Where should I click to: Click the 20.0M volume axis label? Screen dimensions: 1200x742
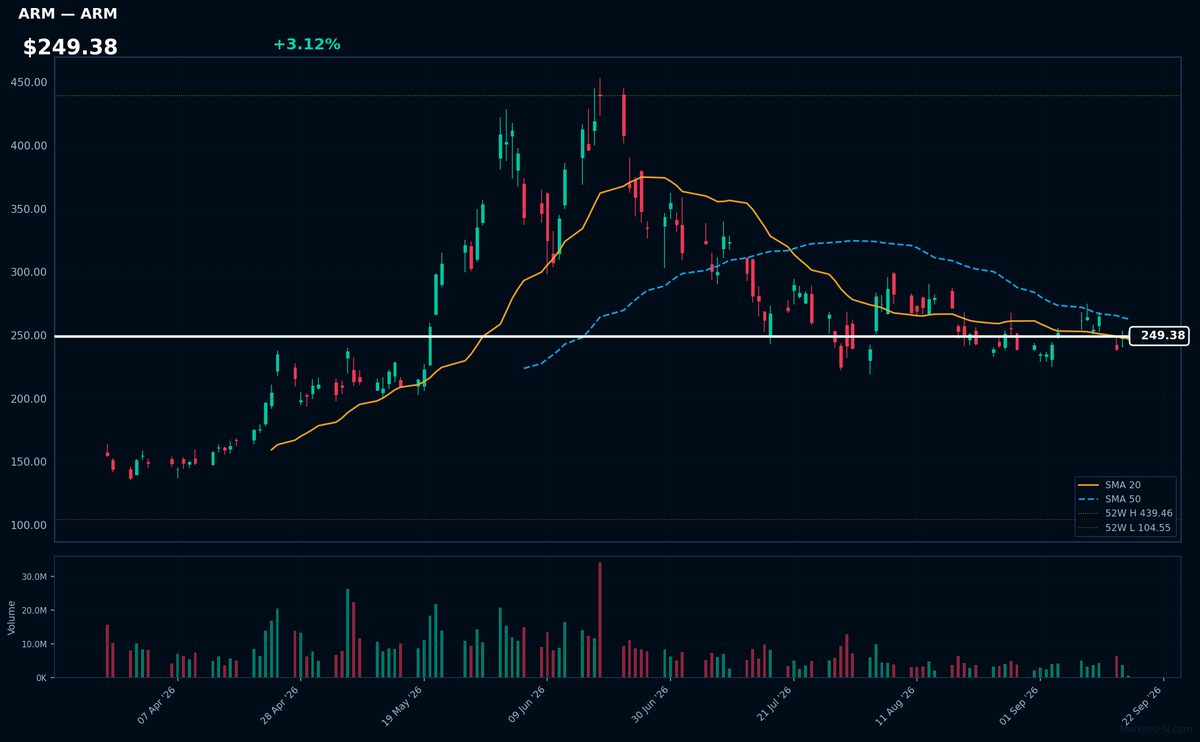pos(34,611)
